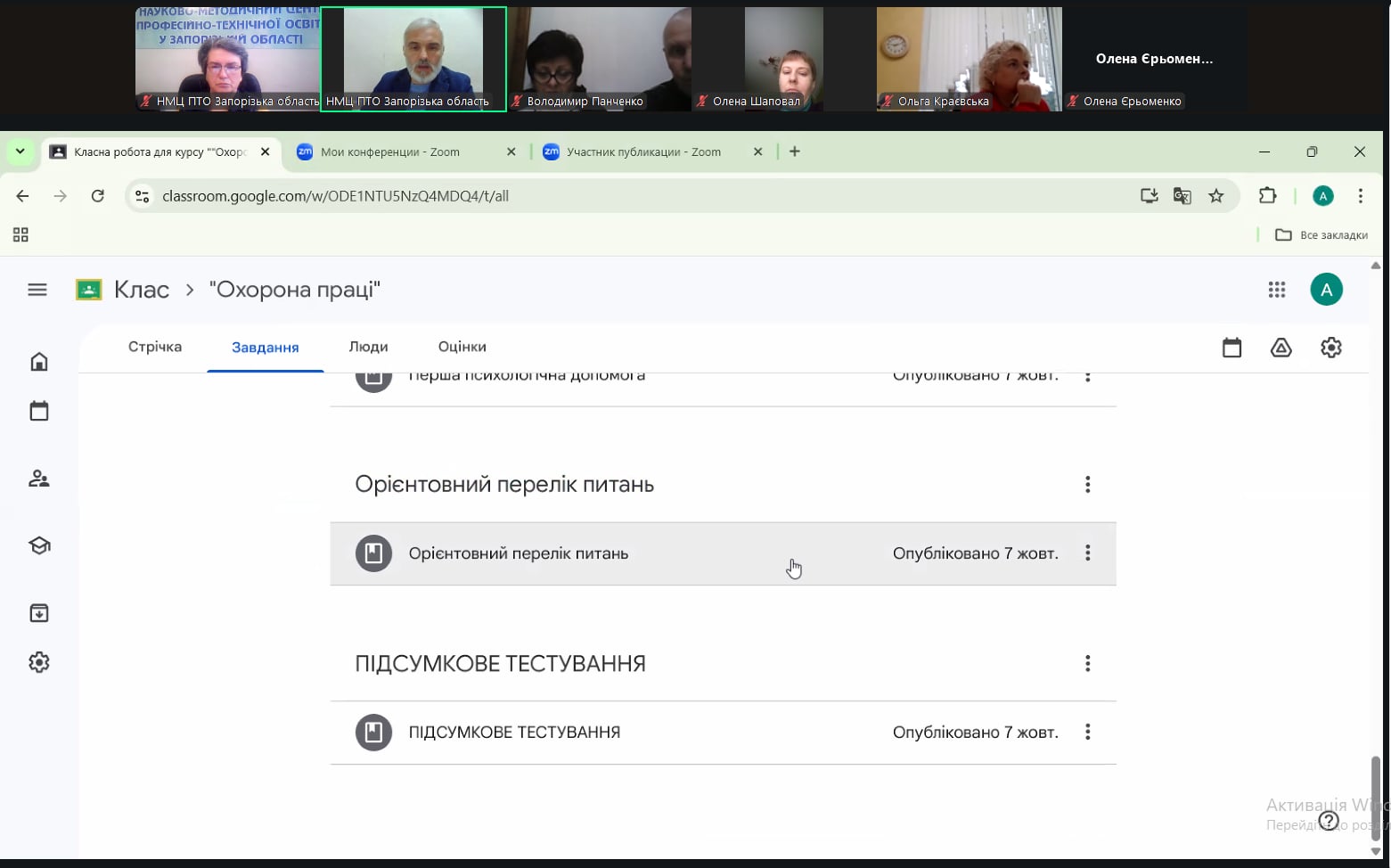Open the Extensions puzzle icon
This screenshot has width=1391, height=868.
[x=1266, y=196]
